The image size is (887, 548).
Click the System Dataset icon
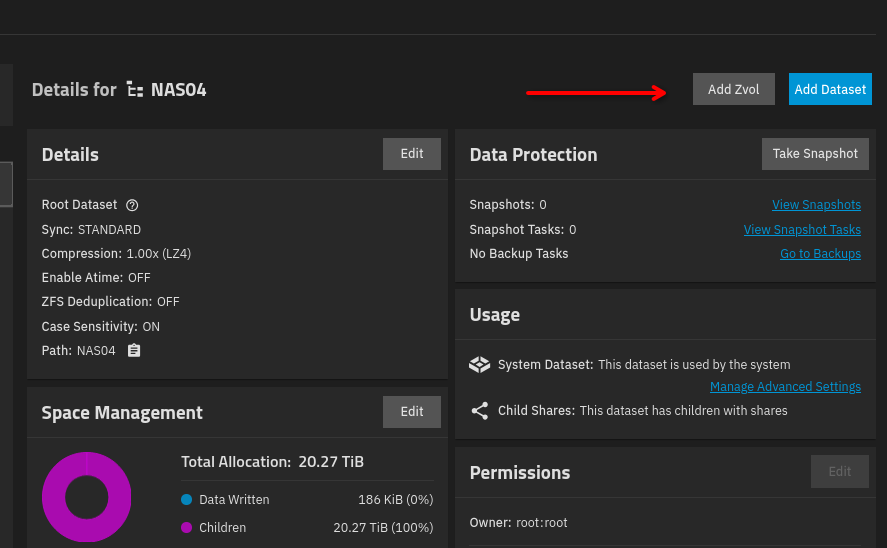click(x=480, y=365)
